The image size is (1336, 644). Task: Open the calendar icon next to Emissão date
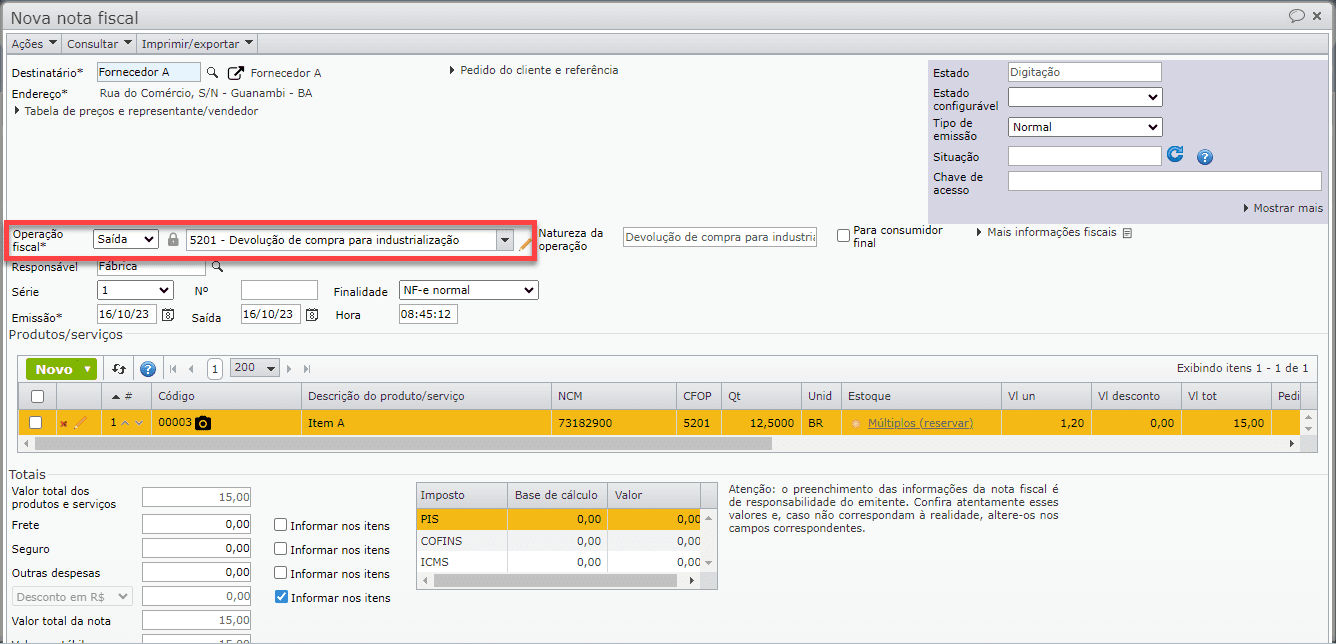168,315
